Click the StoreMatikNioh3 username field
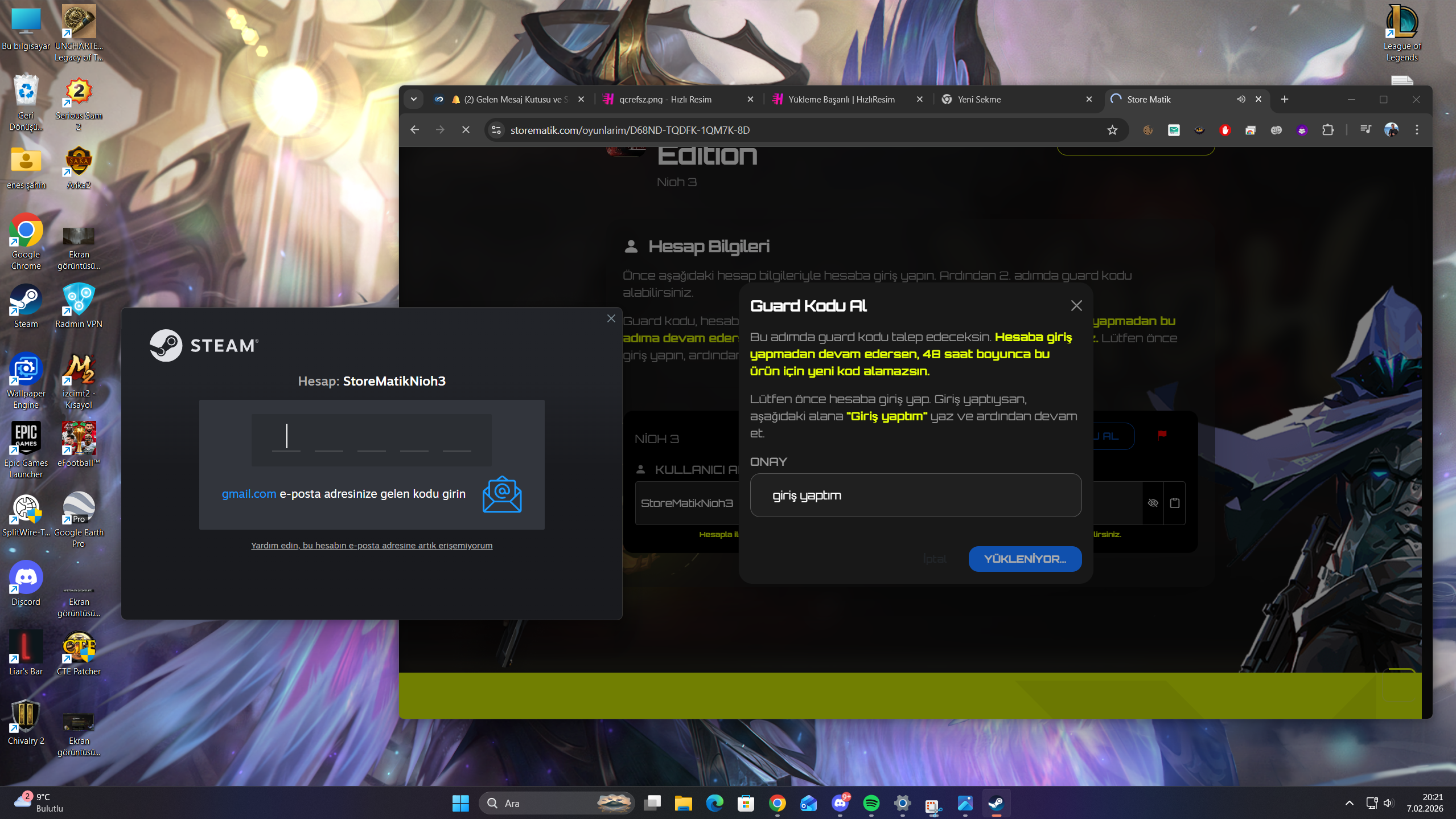Screen dimensions: 1456x819 coord(686,503)
